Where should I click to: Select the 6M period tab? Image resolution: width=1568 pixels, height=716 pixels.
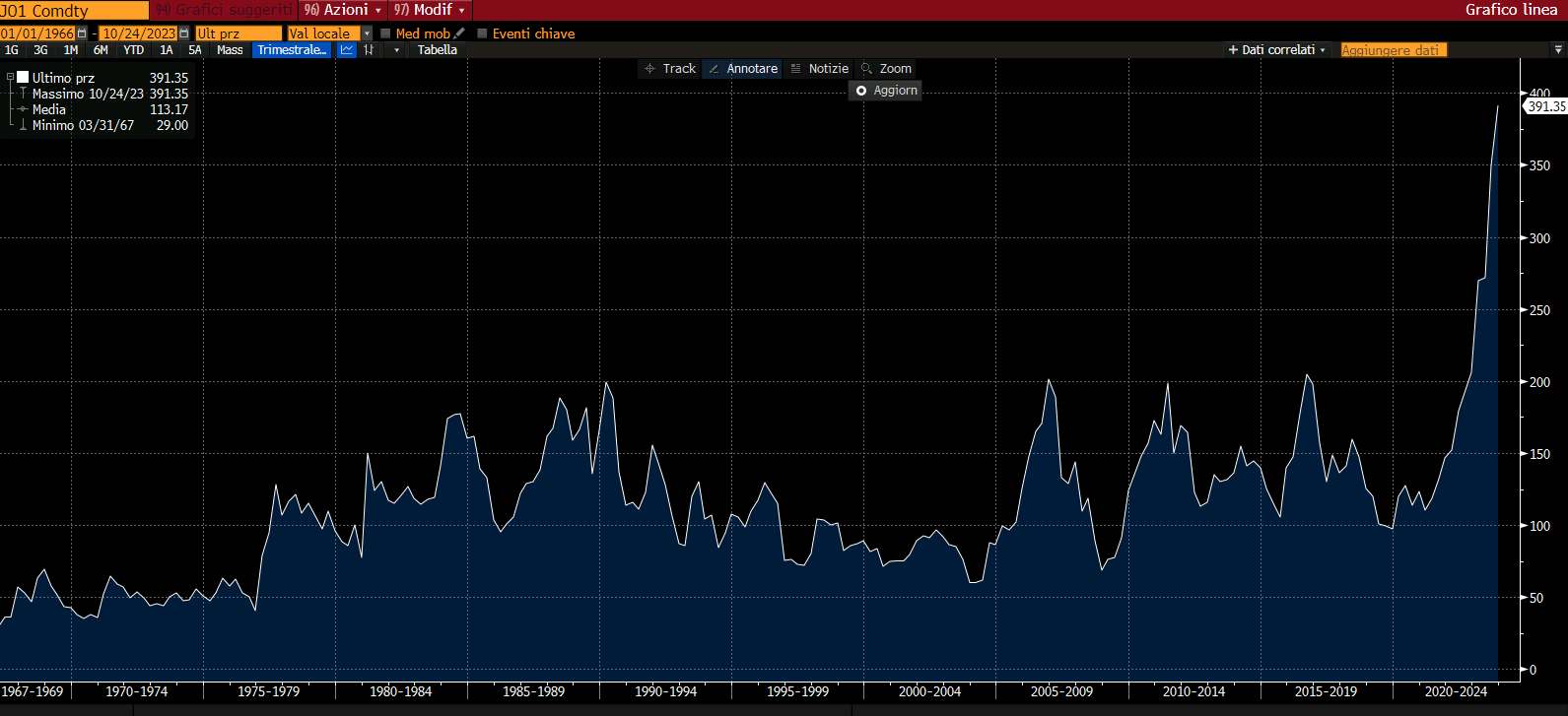click(x=101, y=50)
